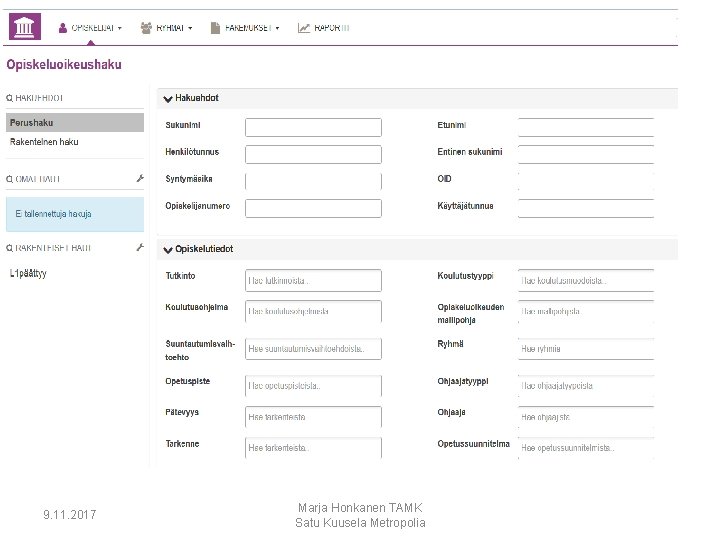The height and width of the screenshot is (540, 720).
Task: Switch to Rakenteinen haku
Action: 44,142
